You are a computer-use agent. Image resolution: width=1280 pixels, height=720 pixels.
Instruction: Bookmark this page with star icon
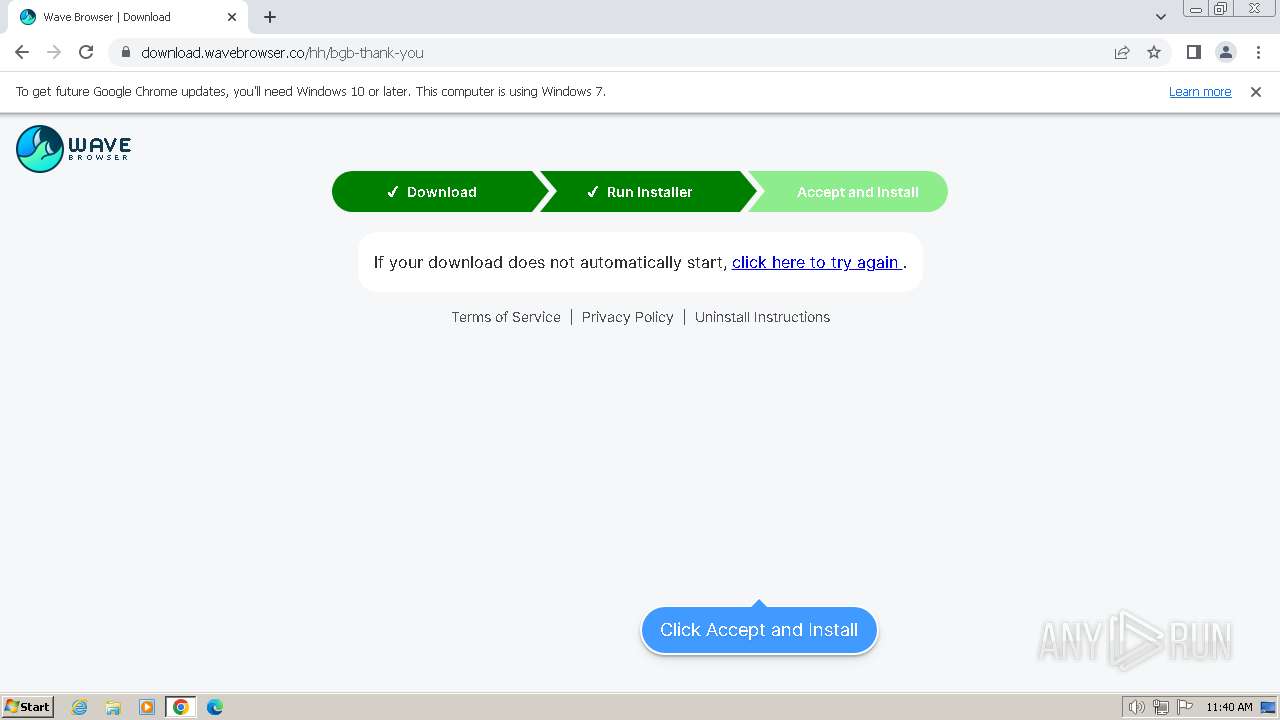(x=1154, y=52)
